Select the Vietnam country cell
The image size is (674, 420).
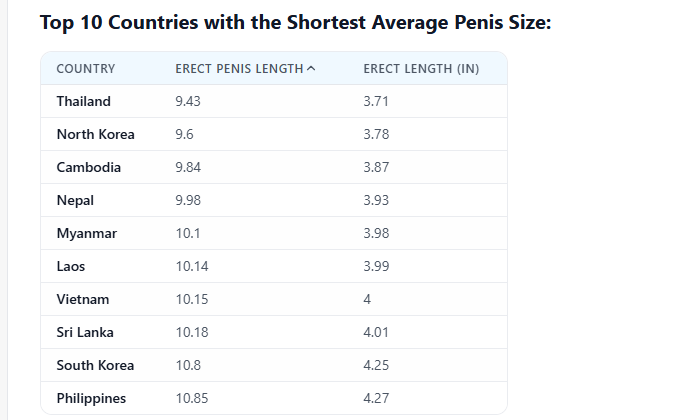point(83,299)
